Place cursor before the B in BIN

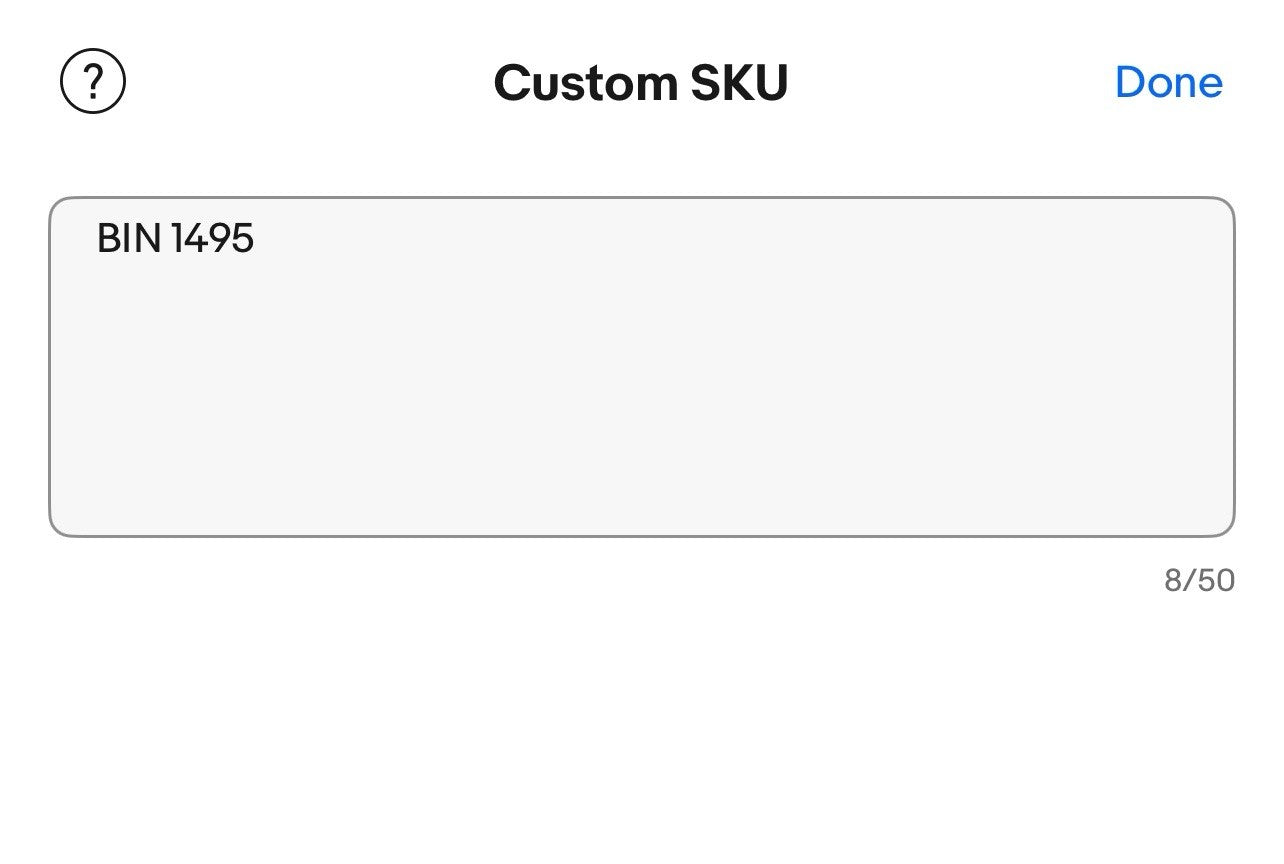click(x=97, y=239)
